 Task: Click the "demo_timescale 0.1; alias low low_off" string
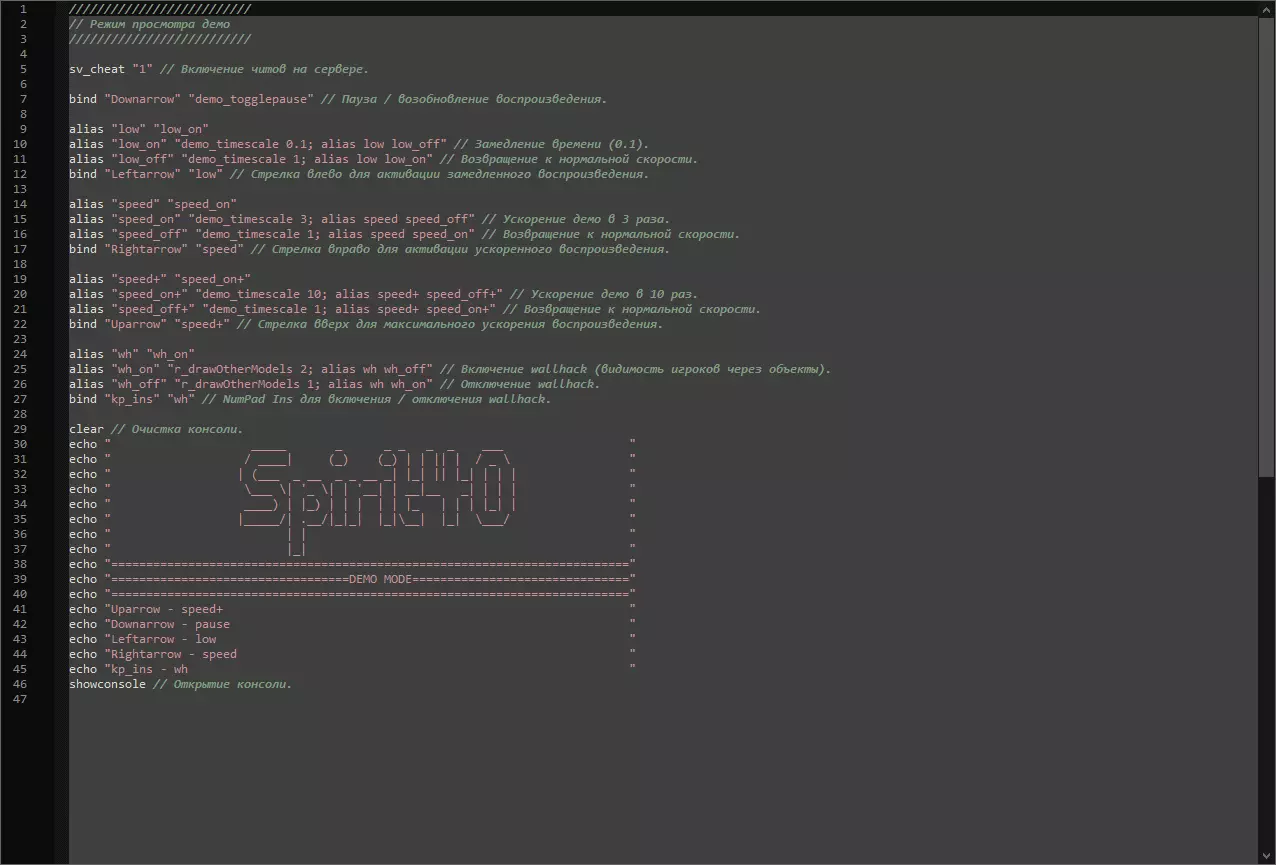pyautogui.click(x=310, y=144)
